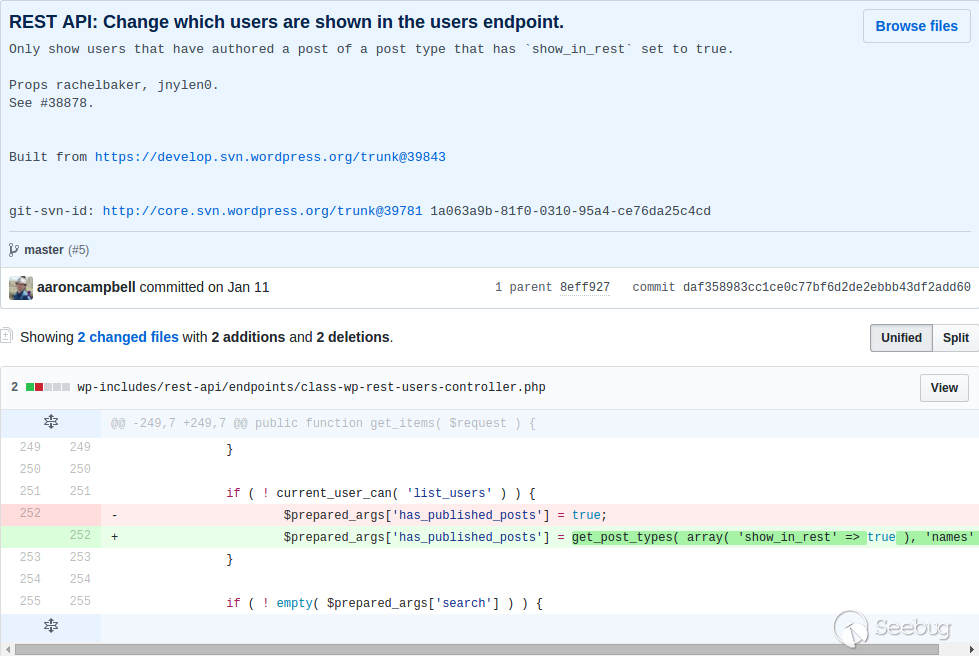Open pull request #5 link

(78, 250)
